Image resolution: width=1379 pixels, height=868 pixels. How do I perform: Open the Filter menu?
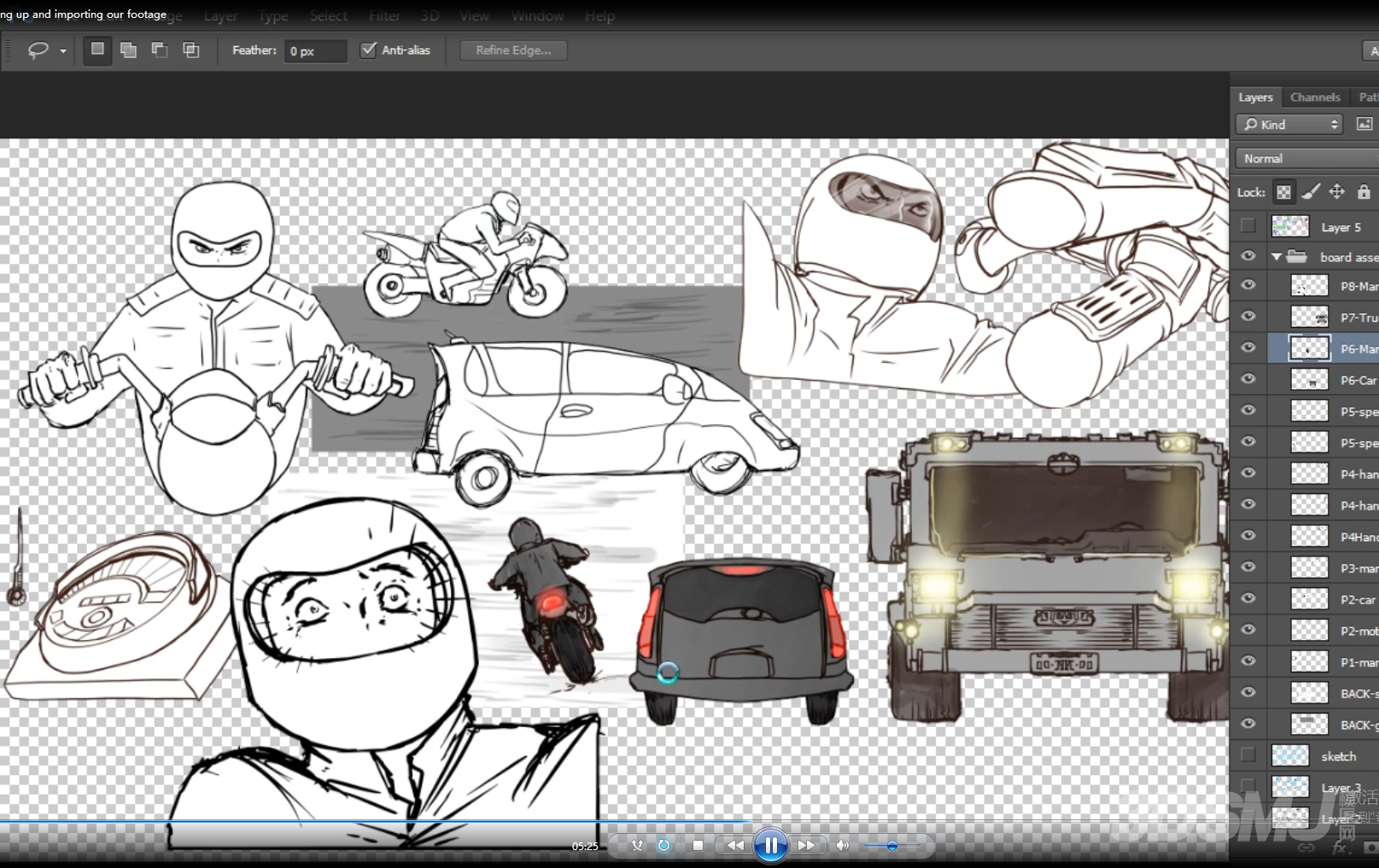point(385,16)
